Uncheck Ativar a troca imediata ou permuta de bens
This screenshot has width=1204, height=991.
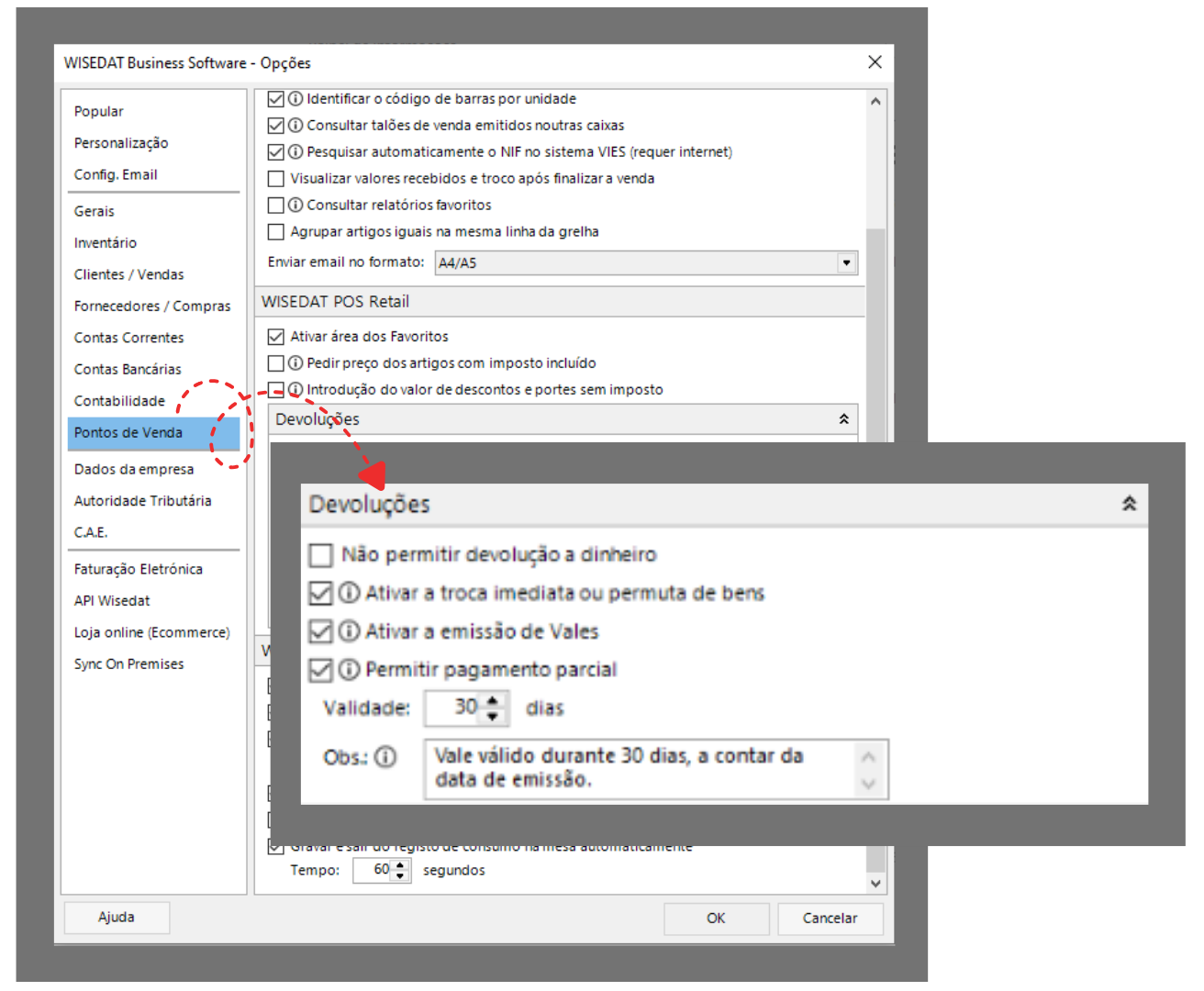click(320, 594)
